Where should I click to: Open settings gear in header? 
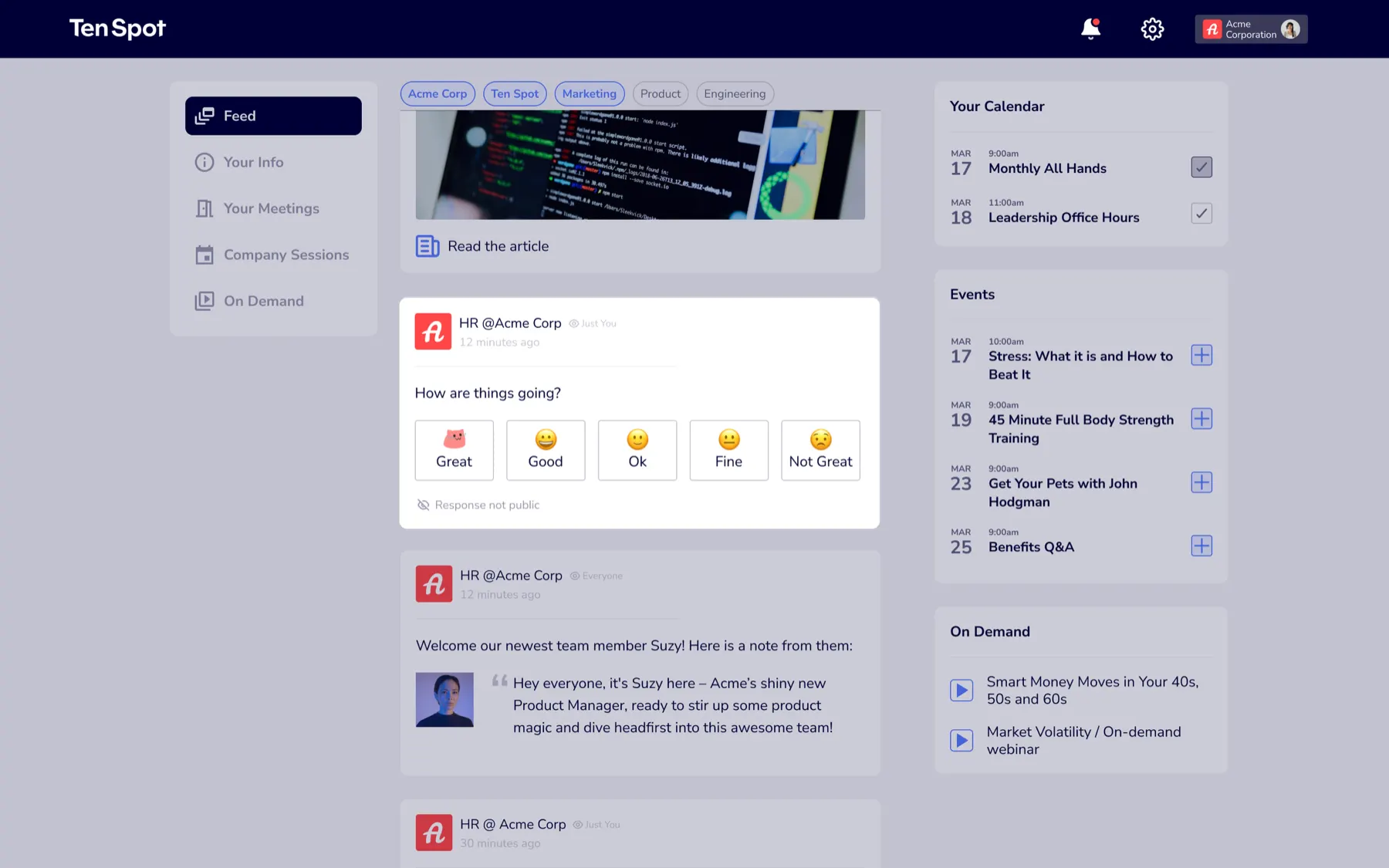1152,29
